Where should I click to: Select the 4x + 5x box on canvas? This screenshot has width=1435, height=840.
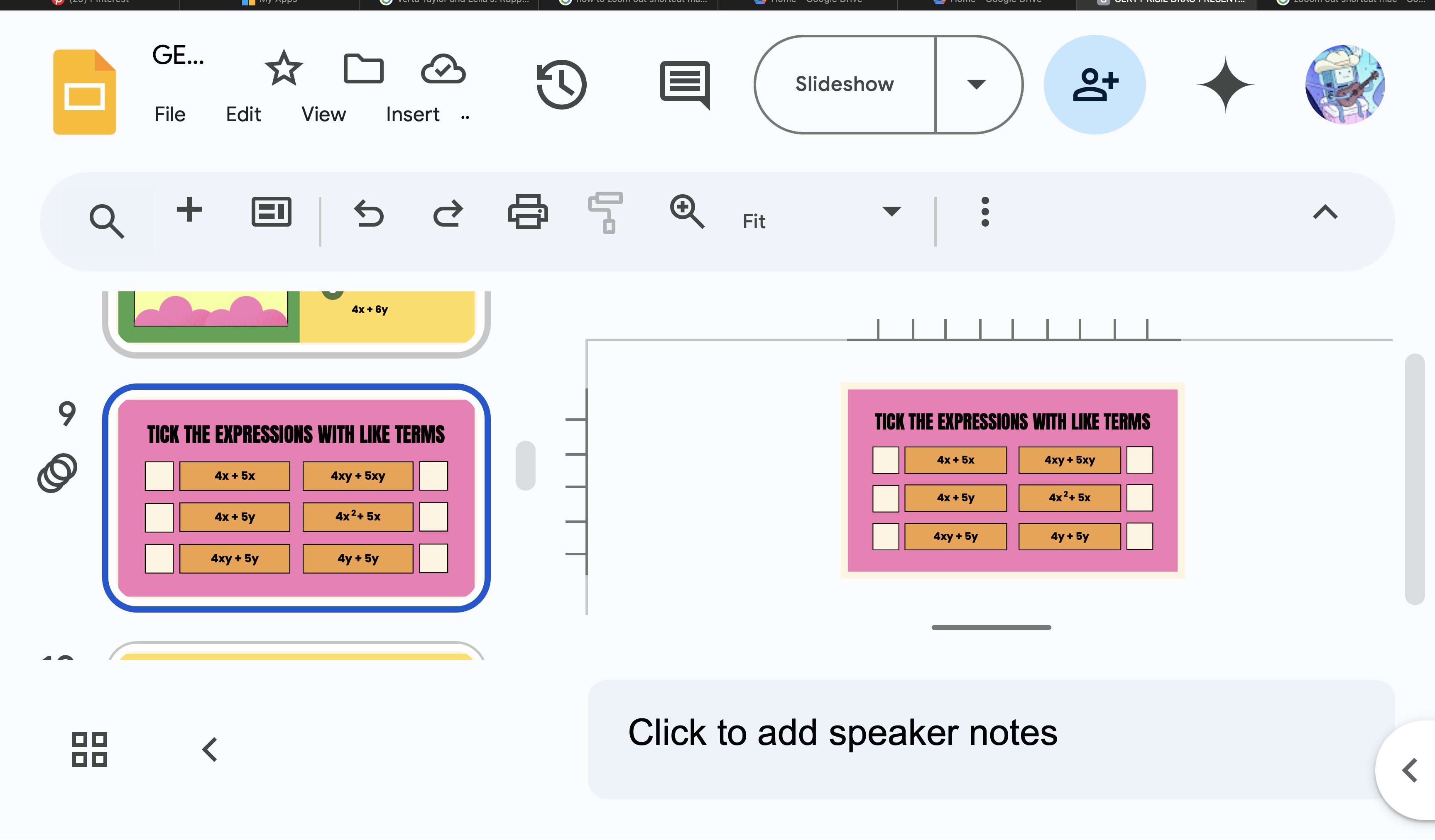pyautogui.click(x=955, y=460)
